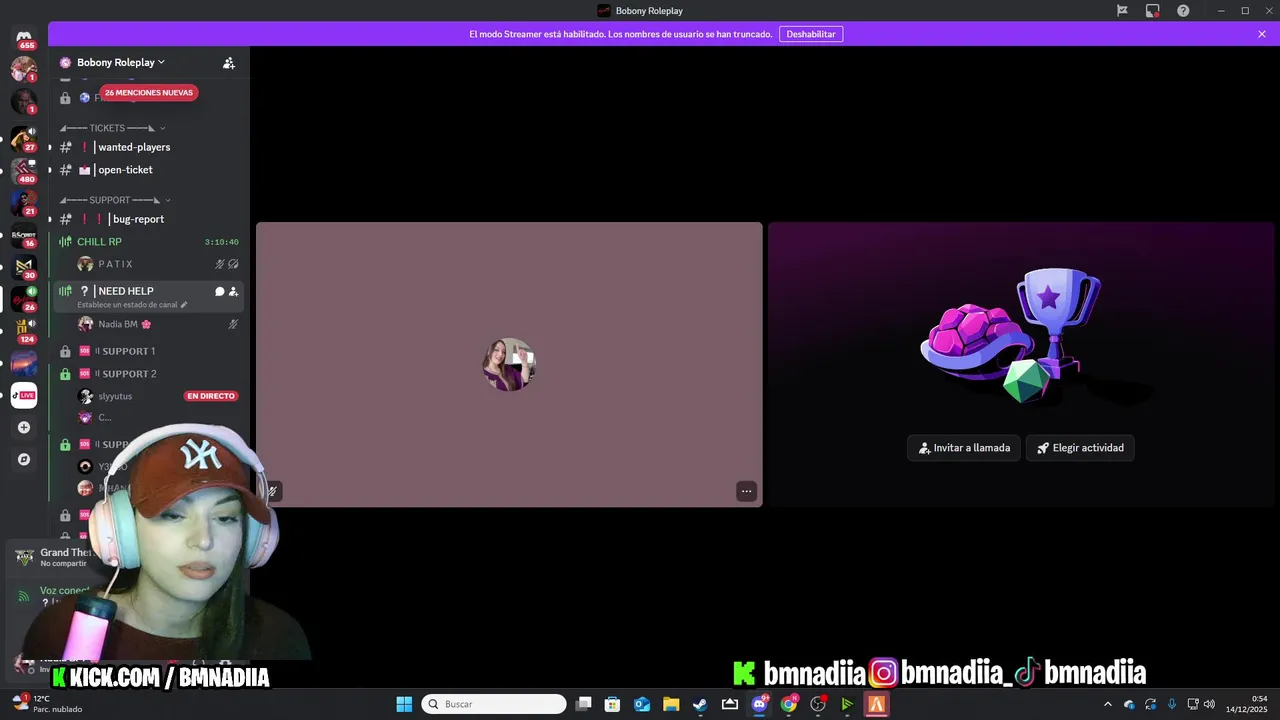This screenshot has width=1280, height=720.
Task: Edit channel status pencil icon
Action: coord(184,304)
